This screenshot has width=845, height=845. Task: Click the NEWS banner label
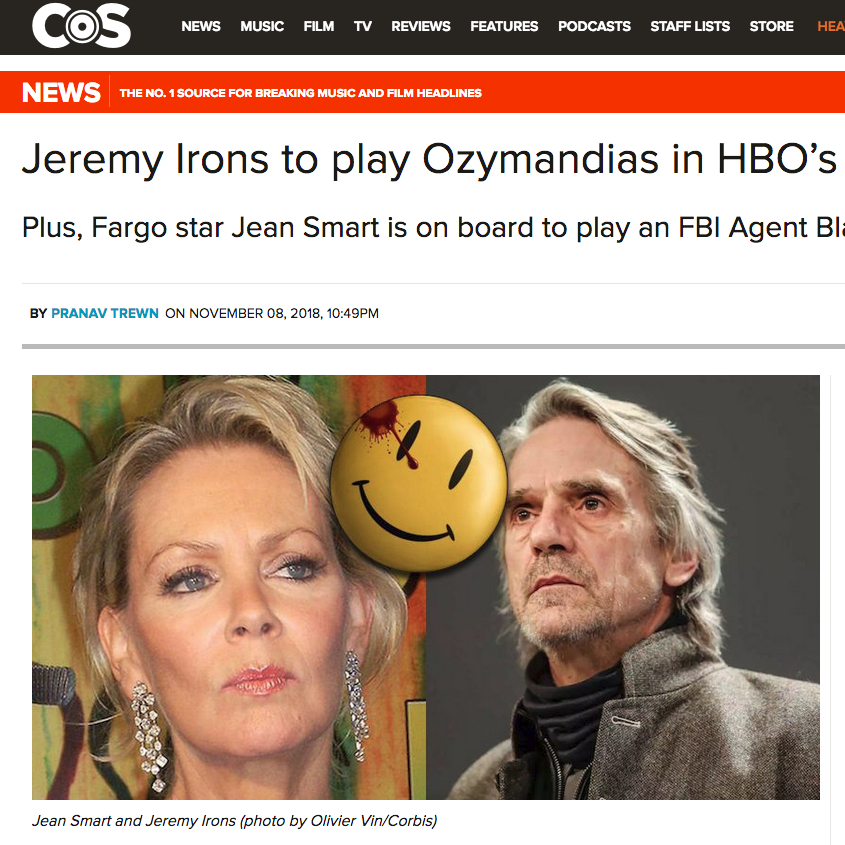coord(61,92)
